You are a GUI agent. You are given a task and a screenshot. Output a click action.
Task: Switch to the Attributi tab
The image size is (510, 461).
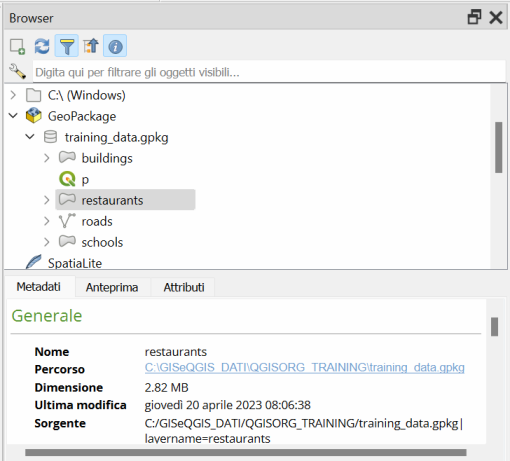[x=184, y=287]
